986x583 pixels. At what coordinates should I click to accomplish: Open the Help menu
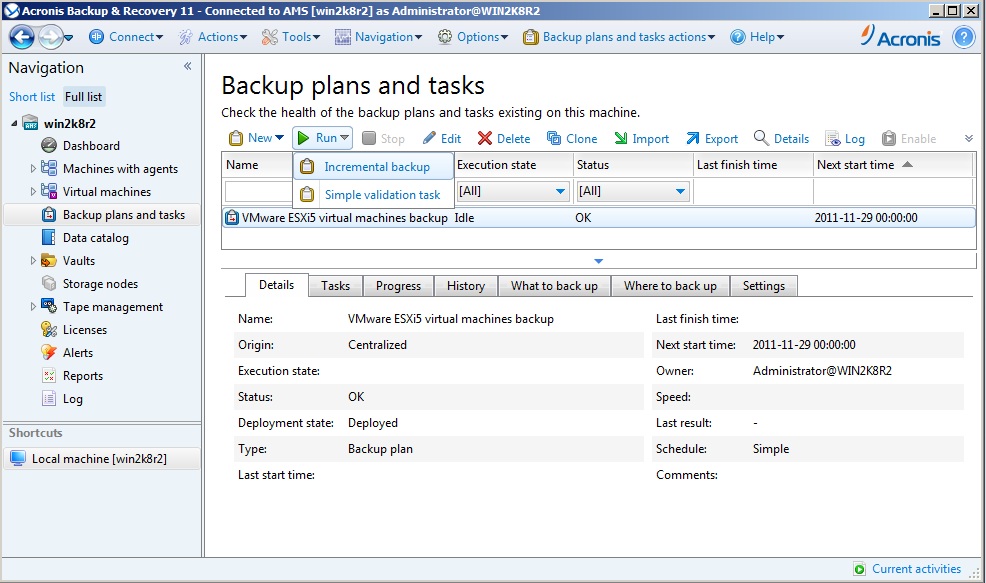tap(757, 37)
